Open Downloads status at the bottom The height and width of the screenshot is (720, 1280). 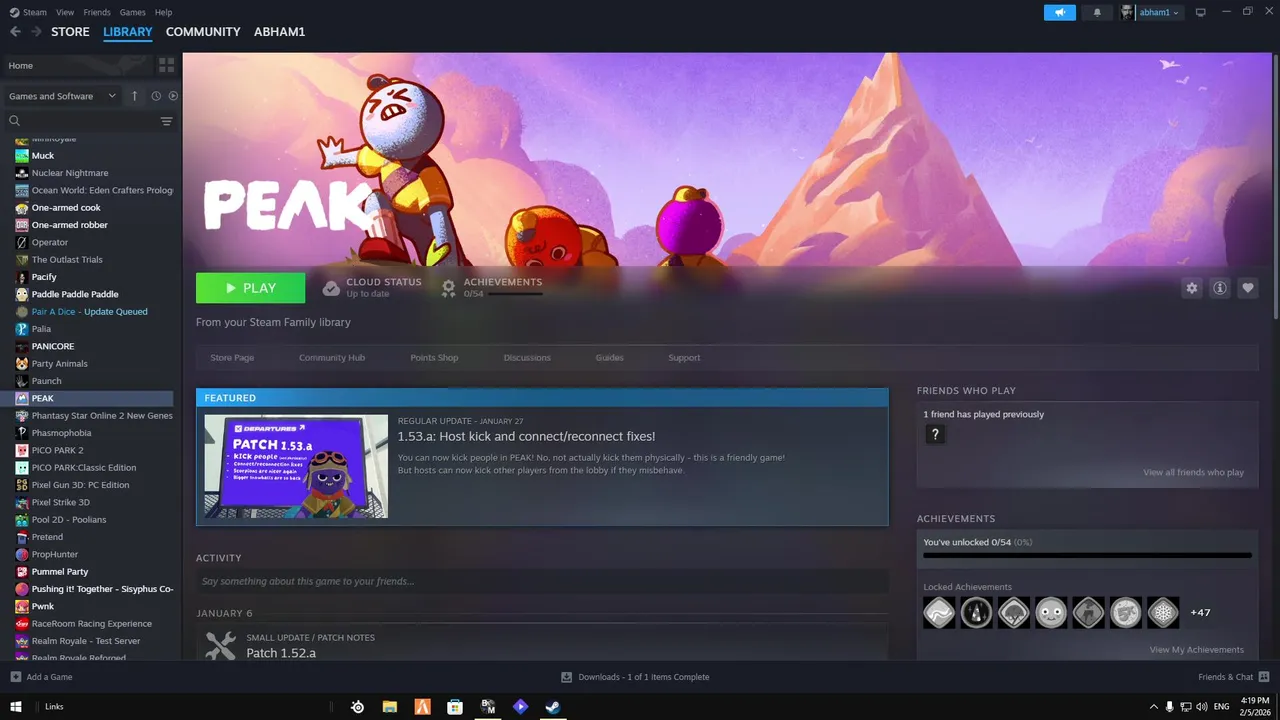(x=635, y=677)
